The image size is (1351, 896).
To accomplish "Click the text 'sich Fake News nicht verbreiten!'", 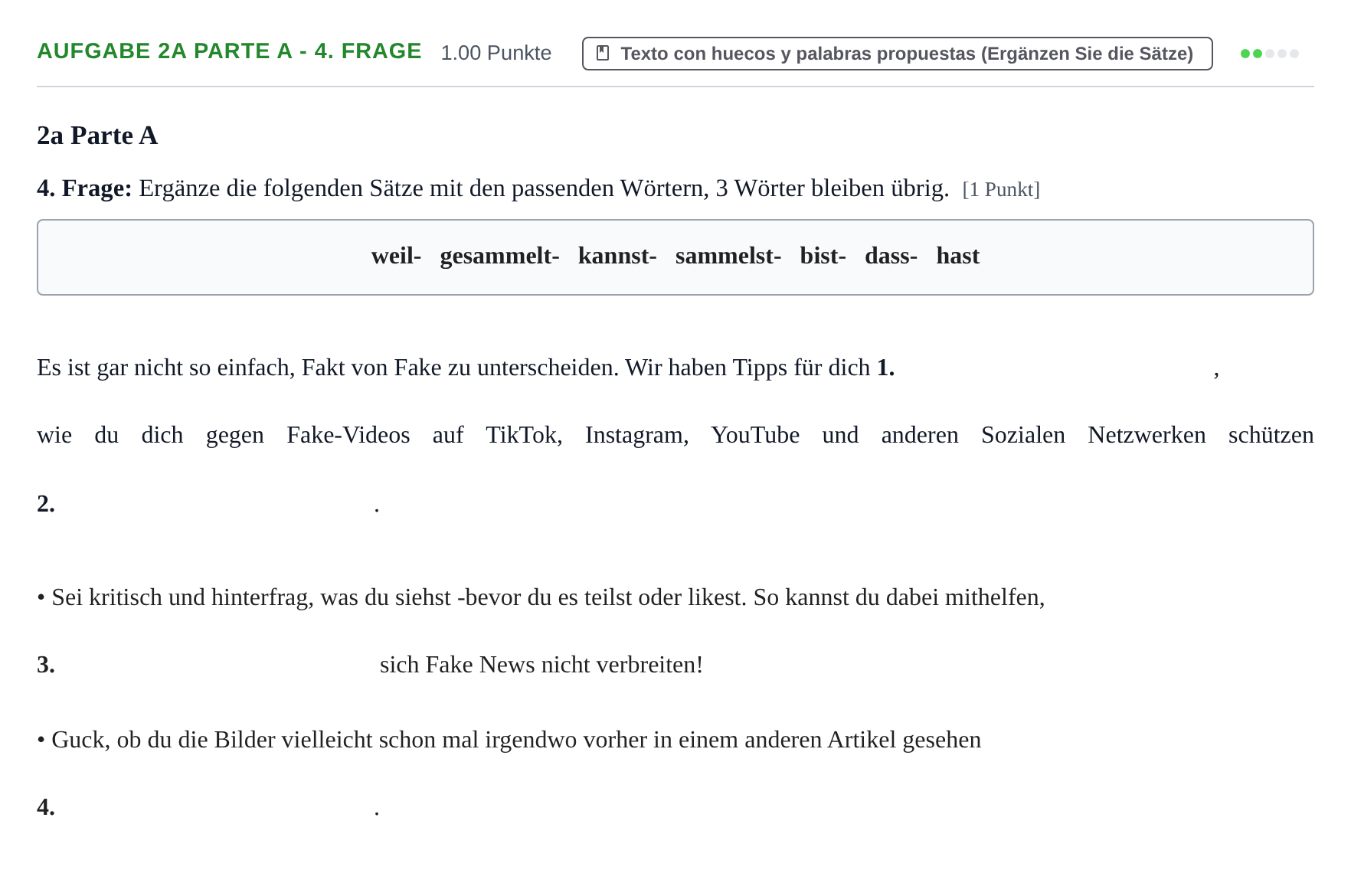I will point(541,665).
